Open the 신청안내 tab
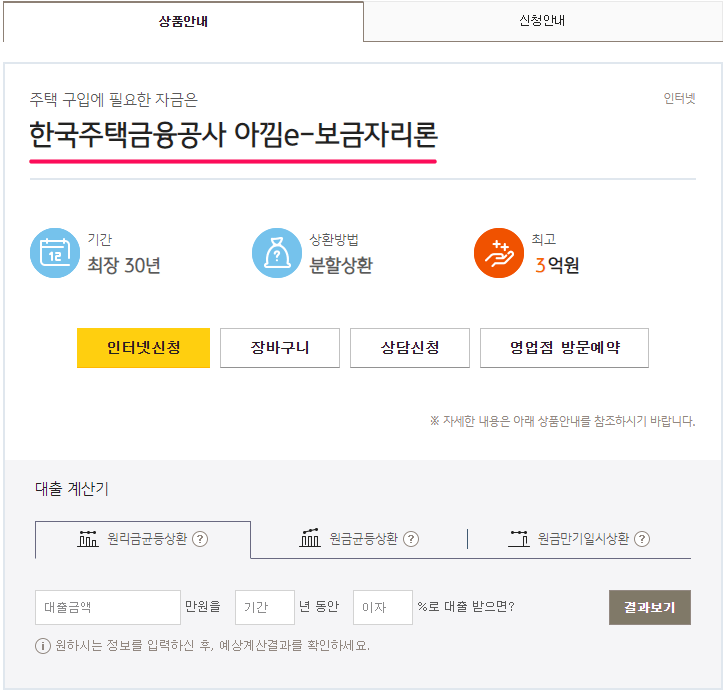The width and height of the screenshot is (726, 693). (543, 21)
